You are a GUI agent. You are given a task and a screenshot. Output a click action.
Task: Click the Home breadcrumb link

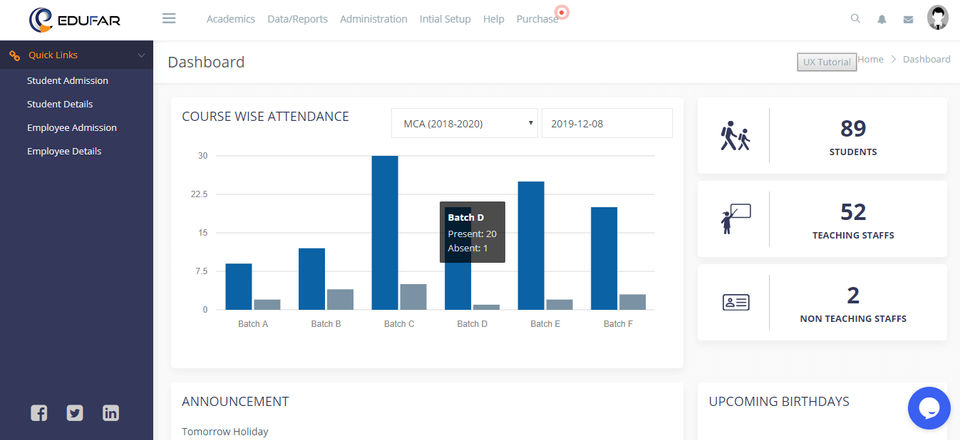pyautogui.click(x=870, y=59)
